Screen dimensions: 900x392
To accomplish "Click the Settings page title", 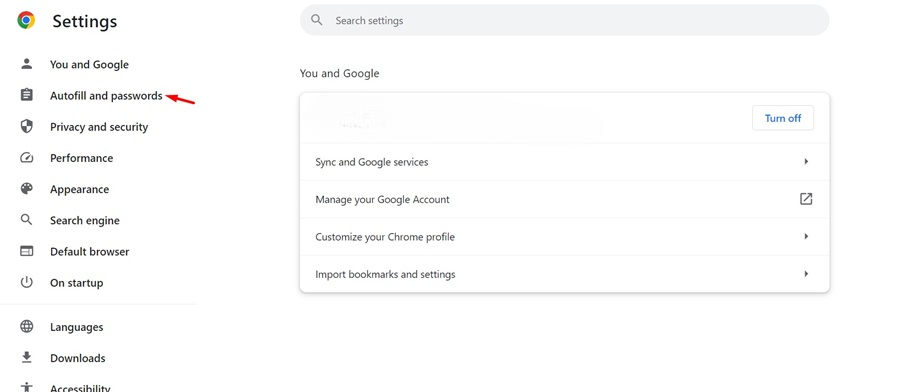I will click(84, 21).
